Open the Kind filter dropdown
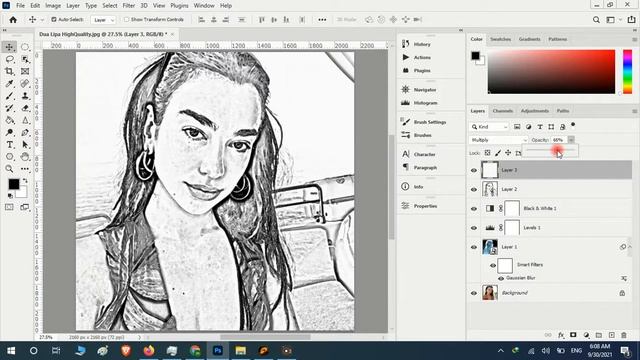Image resolution: width=640 pixels, height=360 pixels. (x=489, y=127)
